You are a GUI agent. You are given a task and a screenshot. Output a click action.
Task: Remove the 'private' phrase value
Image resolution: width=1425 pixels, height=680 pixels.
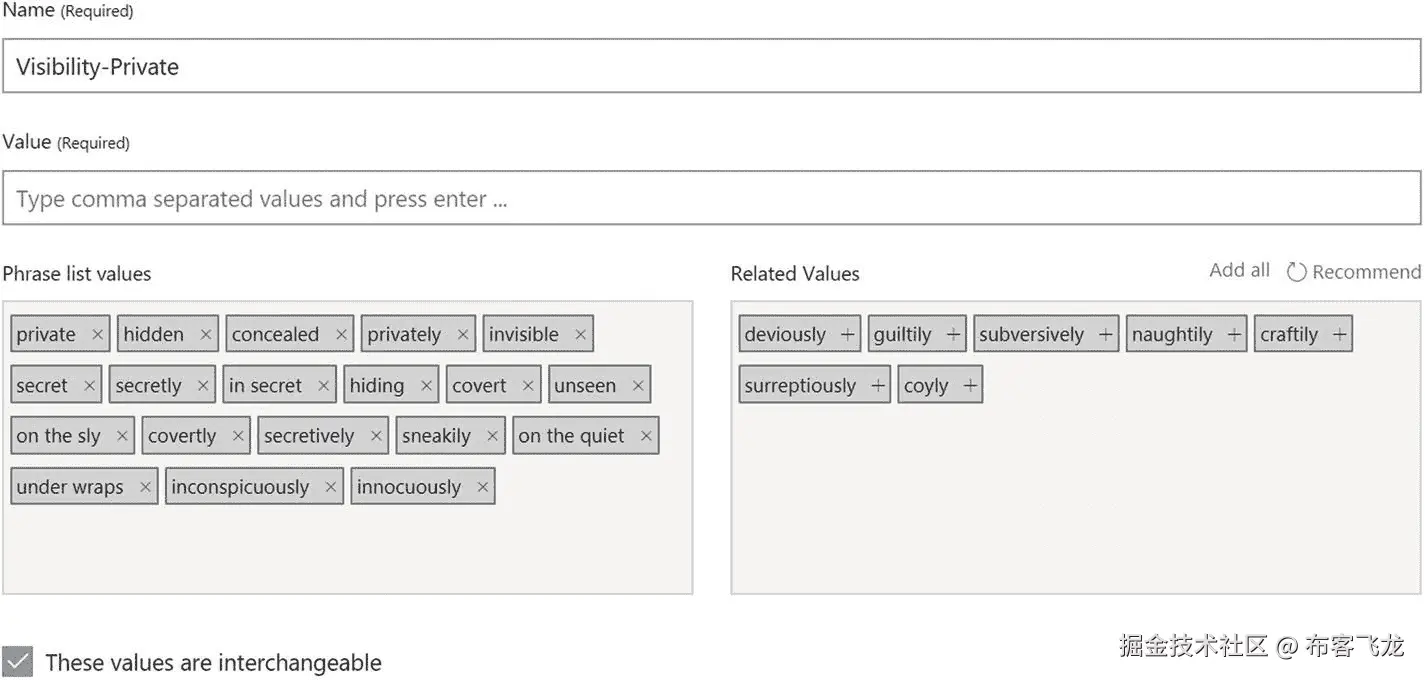(97, 335)
